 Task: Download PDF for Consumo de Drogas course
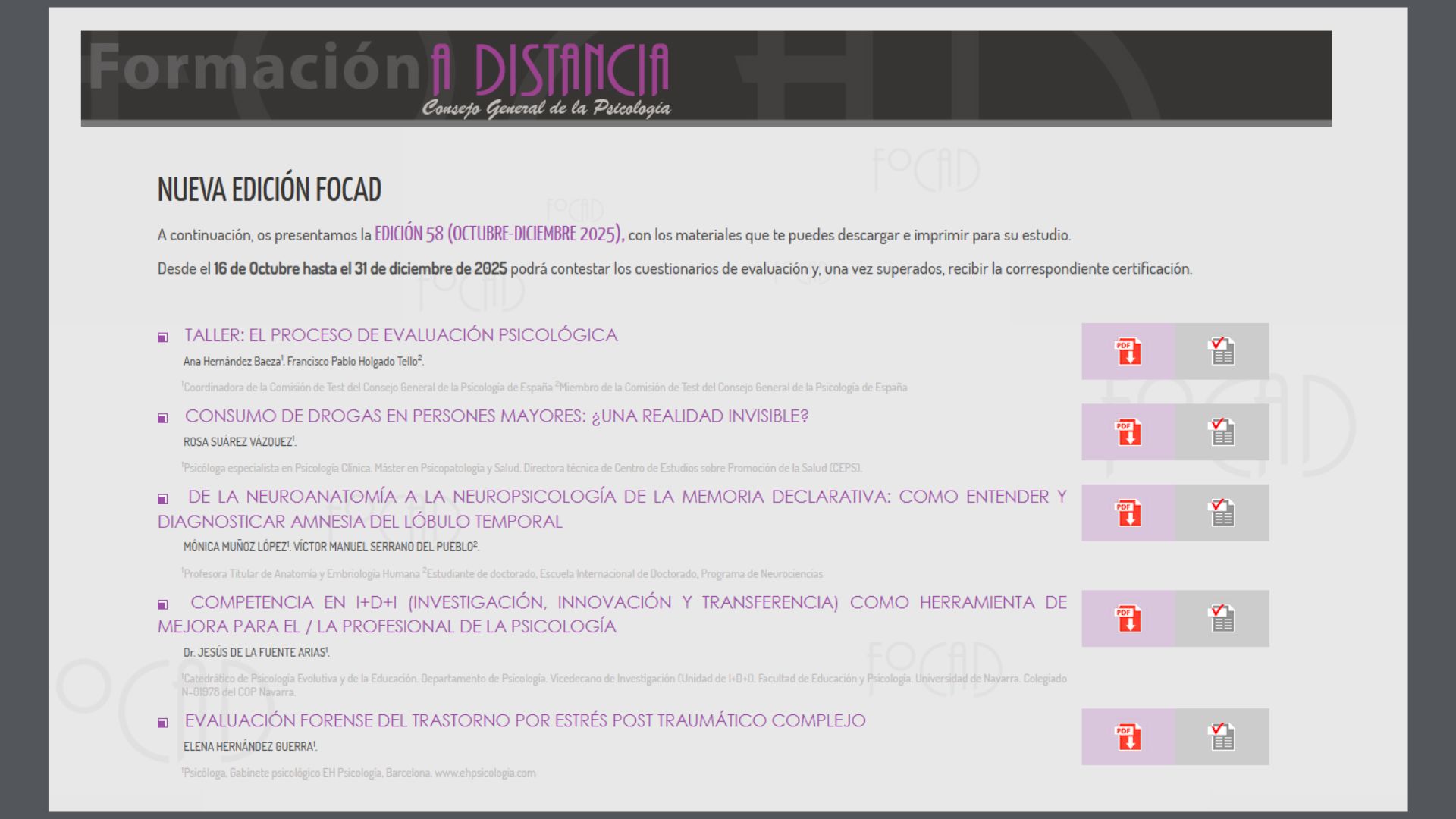(x=1128, y=432)
